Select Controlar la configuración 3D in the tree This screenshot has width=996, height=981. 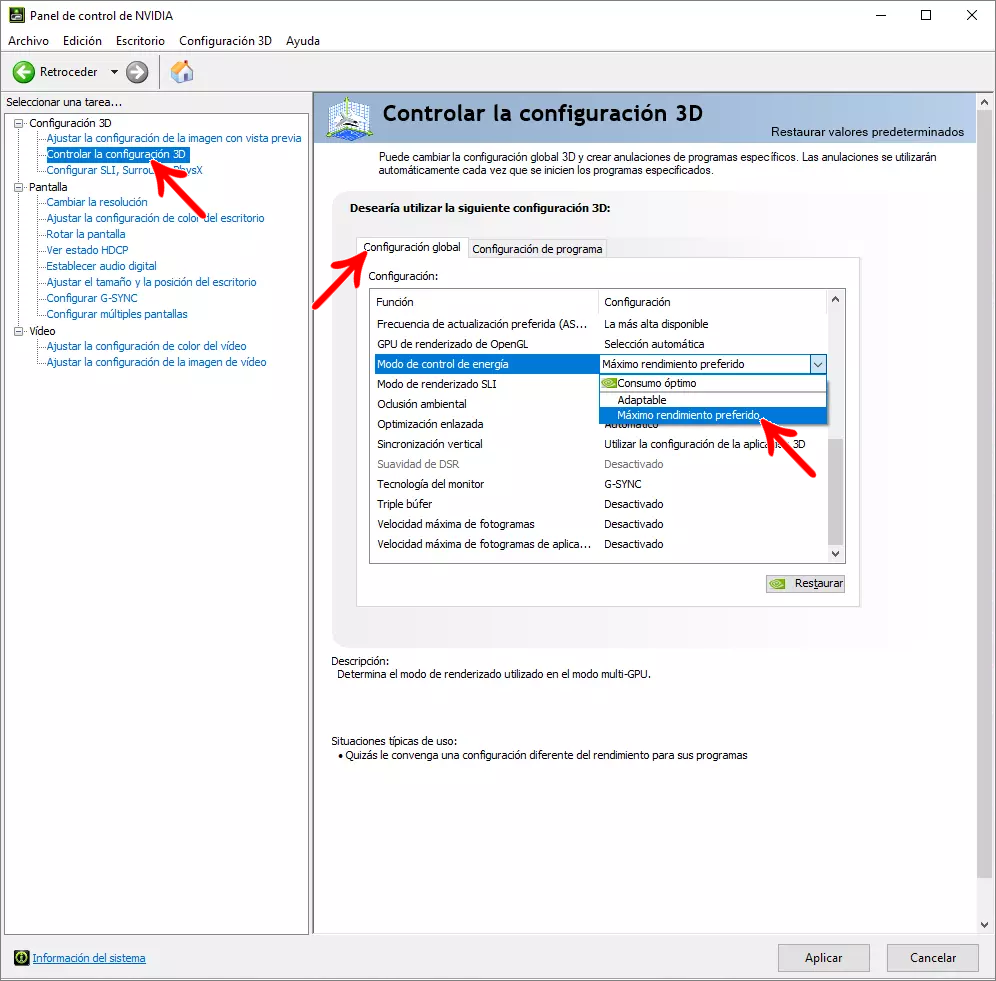[116, 154]
